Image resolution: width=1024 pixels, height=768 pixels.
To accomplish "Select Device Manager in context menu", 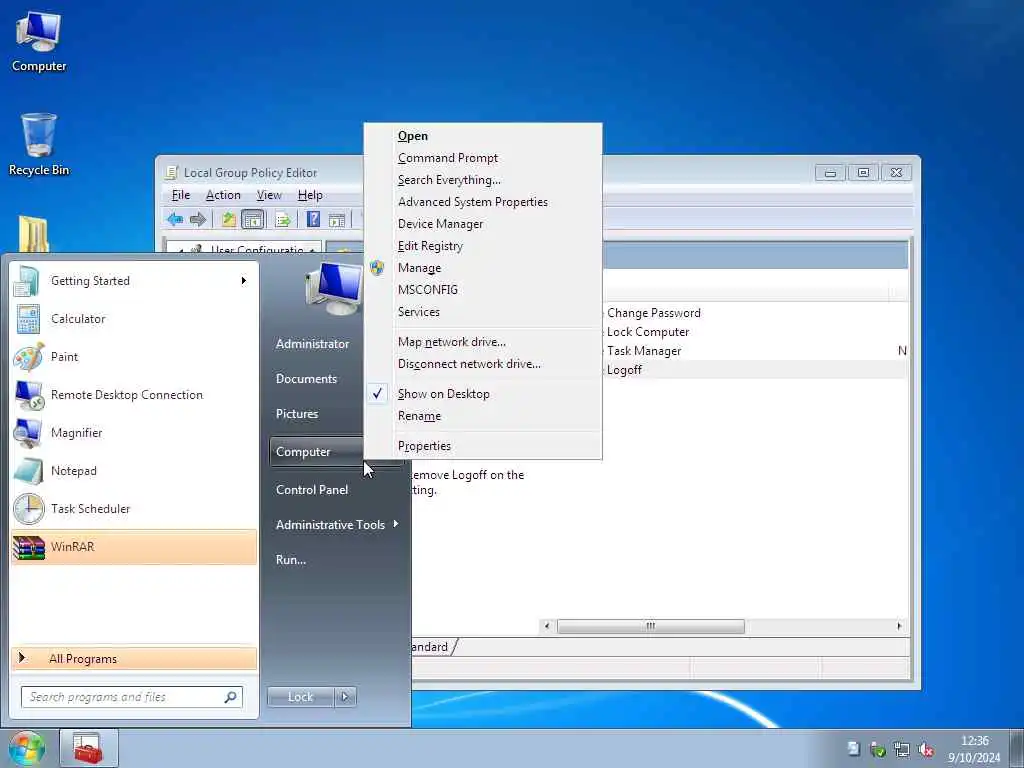I will 483,224.
